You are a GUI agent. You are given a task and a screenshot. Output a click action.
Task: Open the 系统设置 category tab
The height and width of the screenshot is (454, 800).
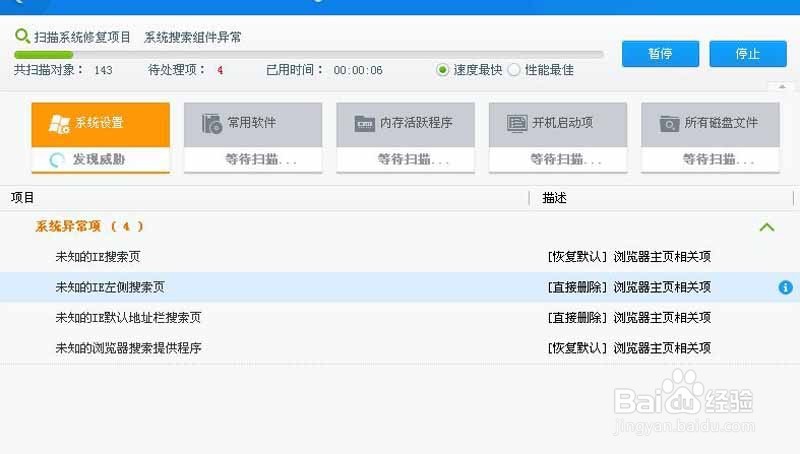(x=101, y=124)
